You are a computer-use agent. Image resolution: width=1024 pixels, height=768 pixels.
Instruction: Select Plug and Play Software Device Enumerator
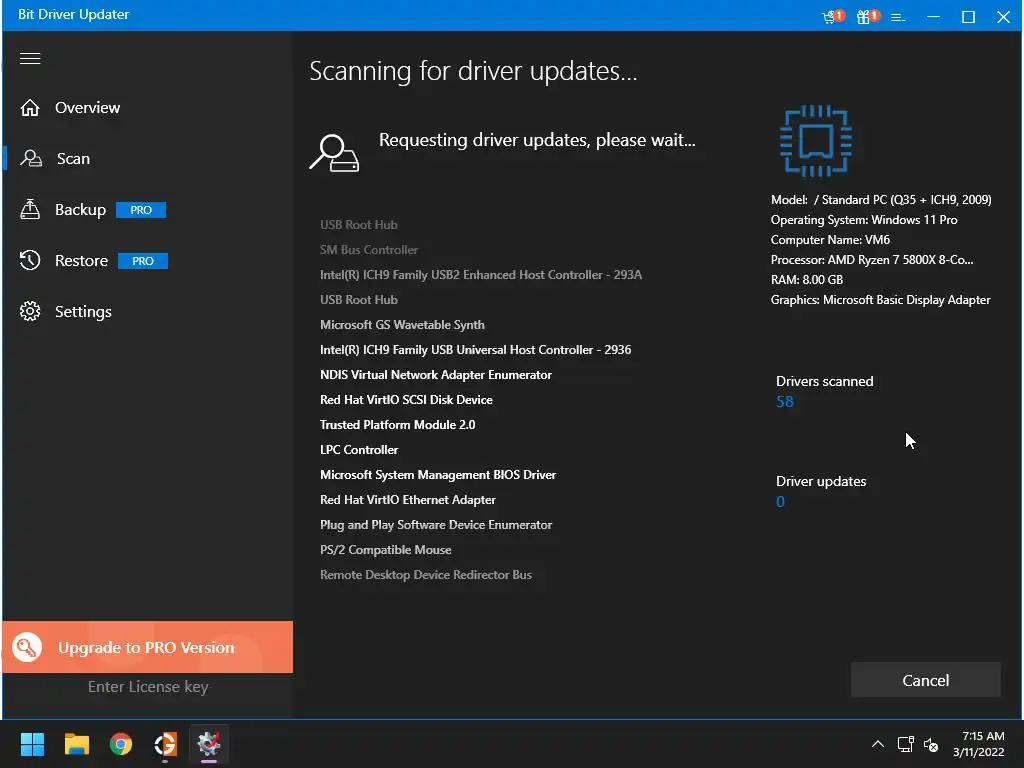[x=436, y=525]
